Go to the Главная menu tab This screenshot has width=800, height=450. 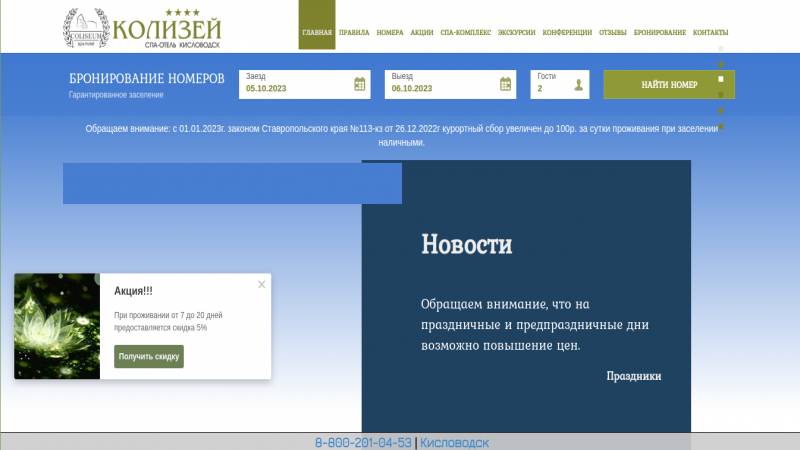317,32
